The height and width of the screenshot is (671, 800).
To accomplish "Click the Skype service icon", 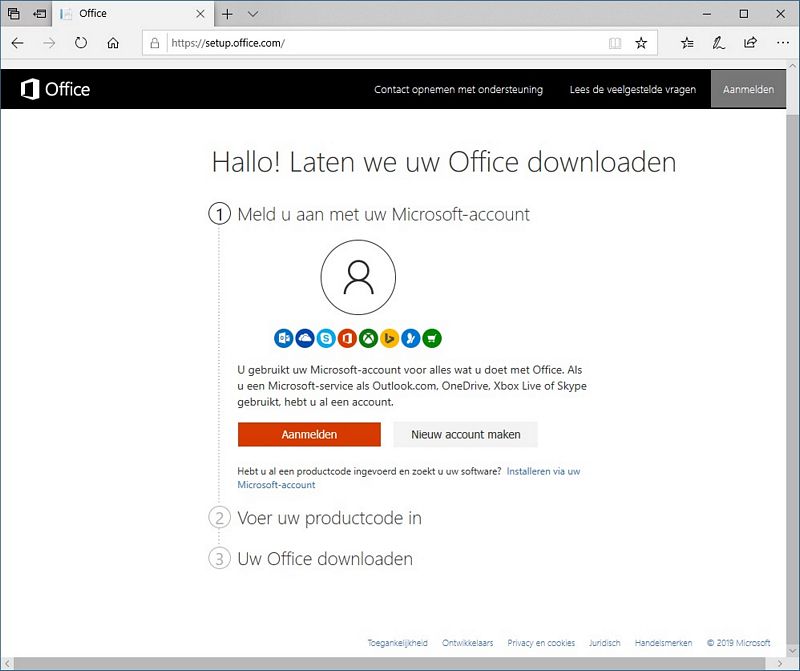I will coord(326,338).
